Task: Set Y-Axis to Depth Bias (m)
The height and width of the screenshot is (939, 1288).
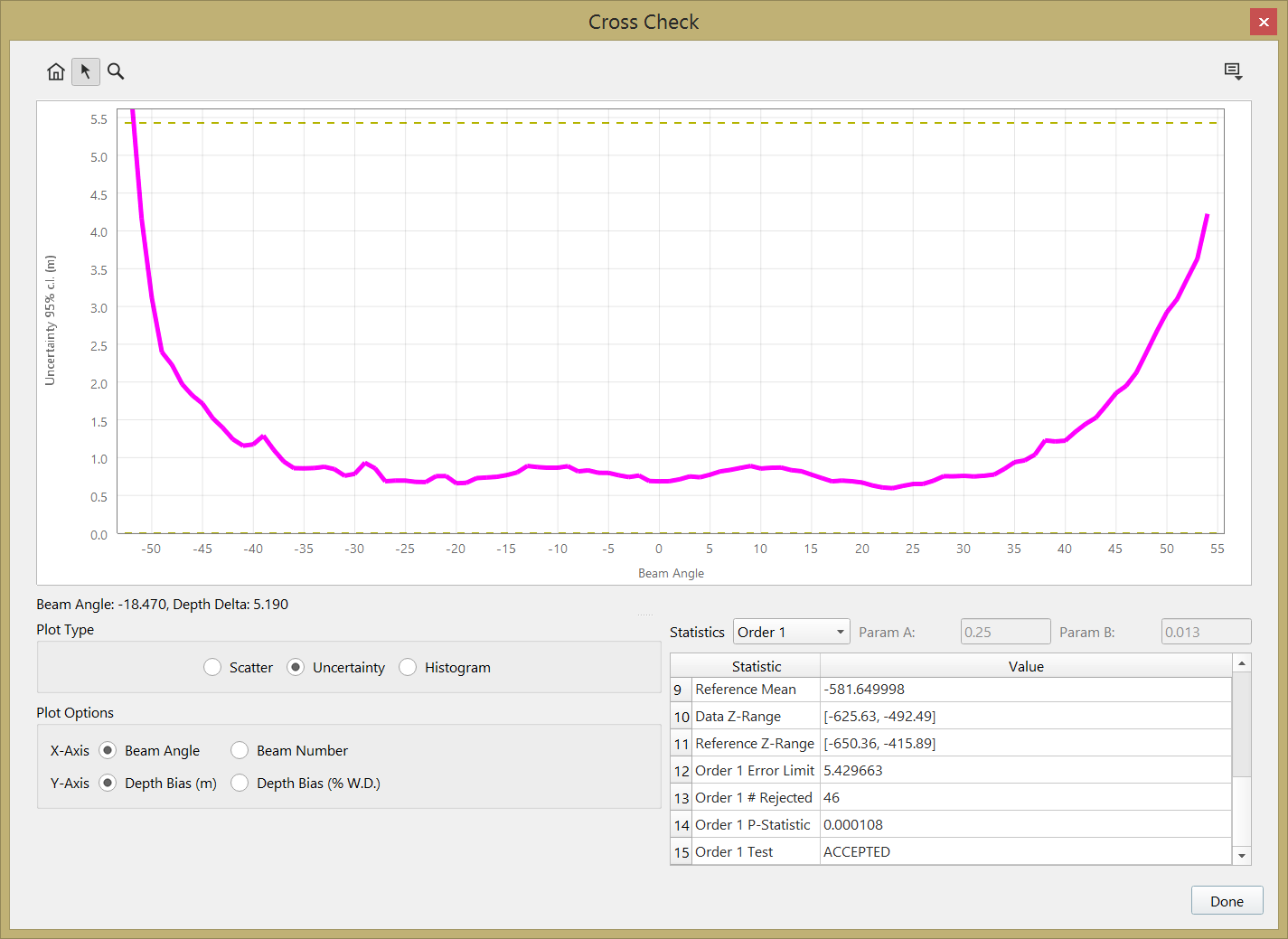Action: [x=108, y=783]
